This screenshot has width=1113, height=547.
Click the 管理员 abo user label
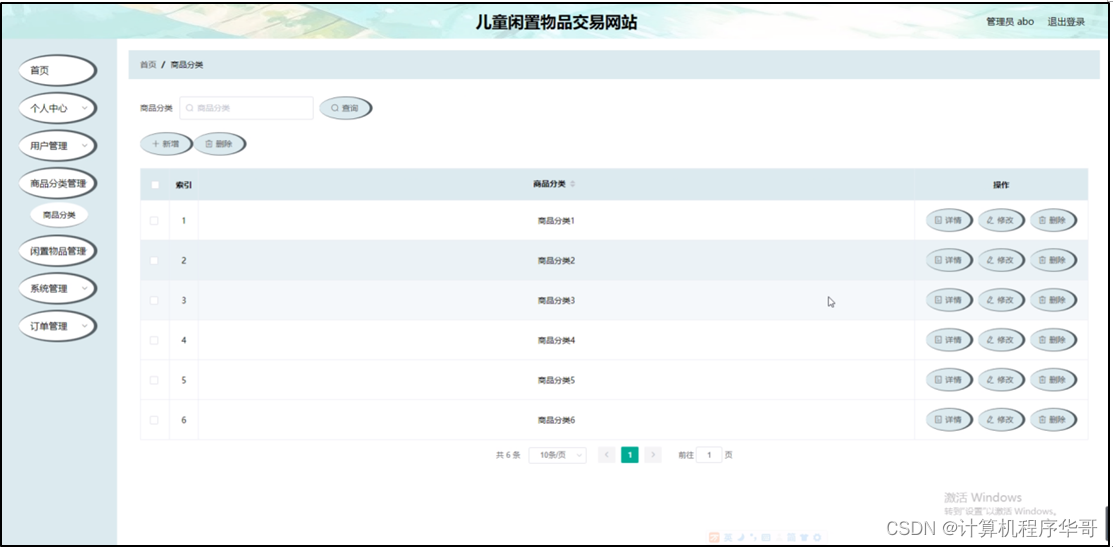tap(1010, 22)
